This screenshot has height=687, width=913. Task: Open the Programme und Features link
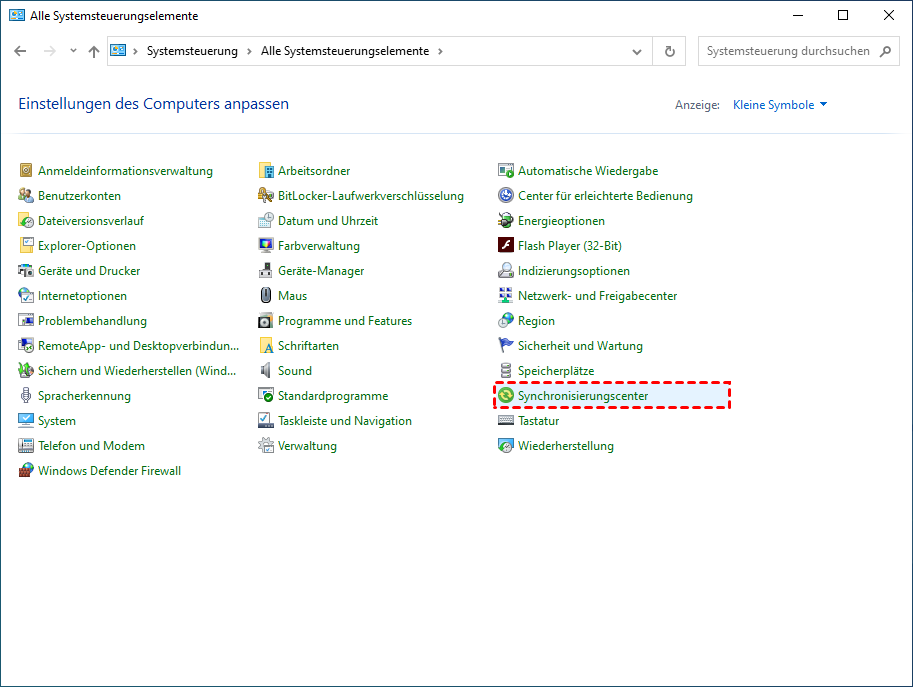click(x=344, y=321)
